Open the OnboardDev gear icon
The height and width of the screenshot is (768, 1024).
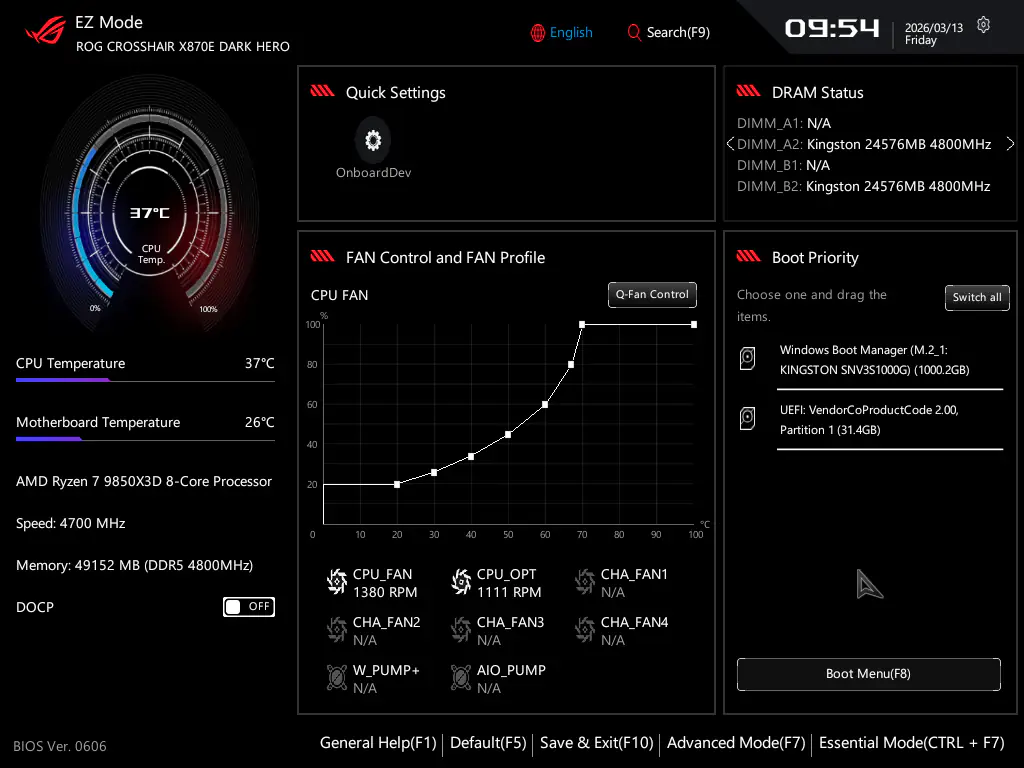pyautogui.click(x=373, y=140)
